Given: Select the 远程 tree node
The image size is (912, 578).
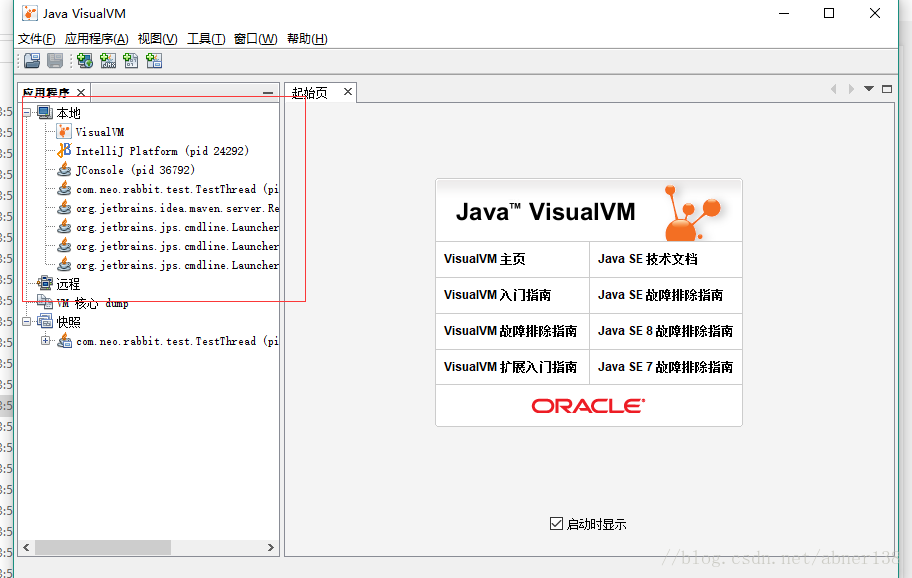Looking at the screenshot, I should point(68,284).
